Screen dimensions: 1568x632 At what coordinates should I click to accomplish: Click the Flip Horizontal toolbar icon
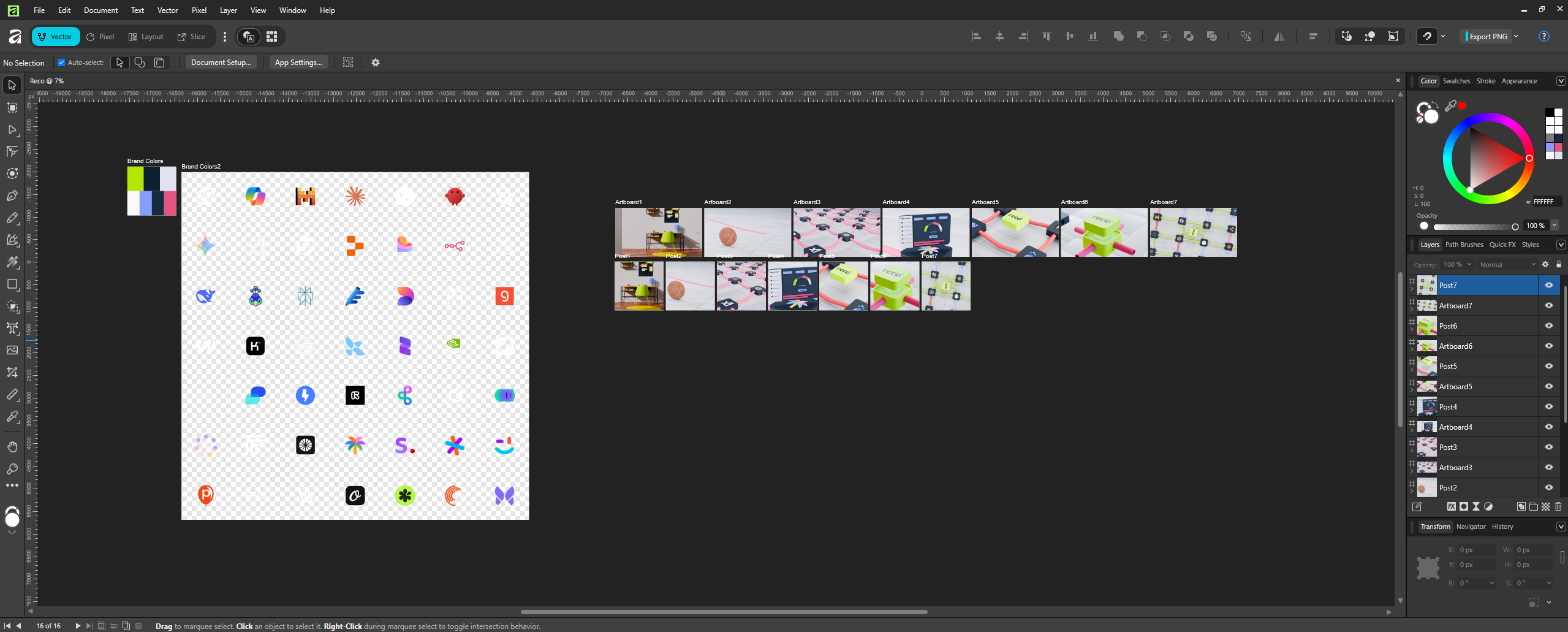(1279, 37)
